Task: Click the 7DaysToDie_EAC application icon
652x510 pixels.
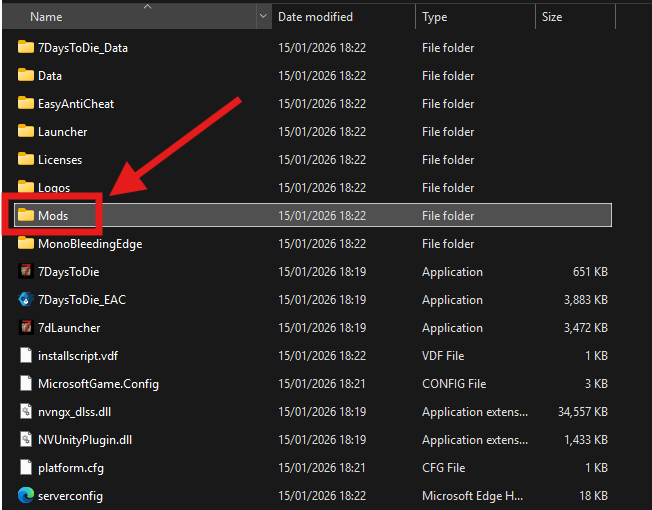Action: pos(26,299)
